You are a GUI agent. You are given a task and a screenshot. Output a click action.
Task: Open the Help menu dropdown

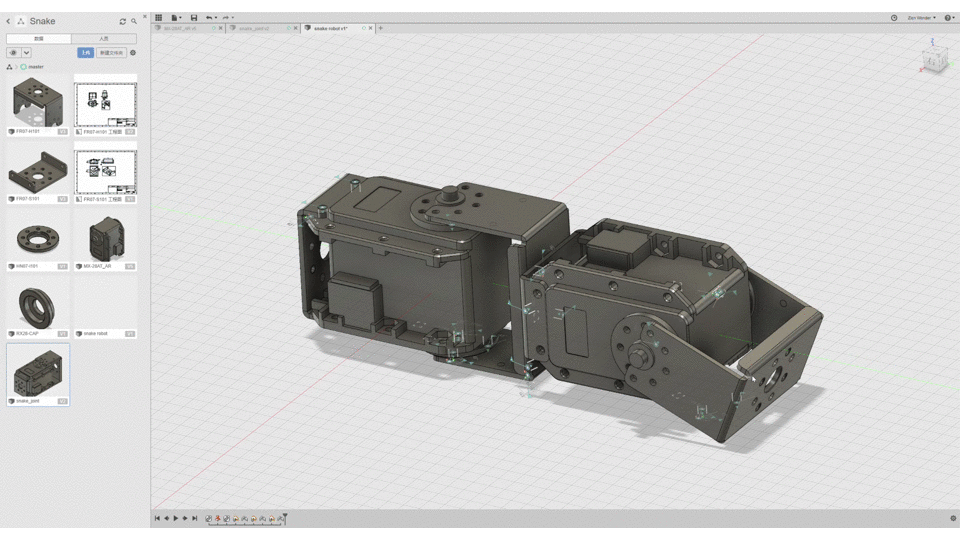949,18
